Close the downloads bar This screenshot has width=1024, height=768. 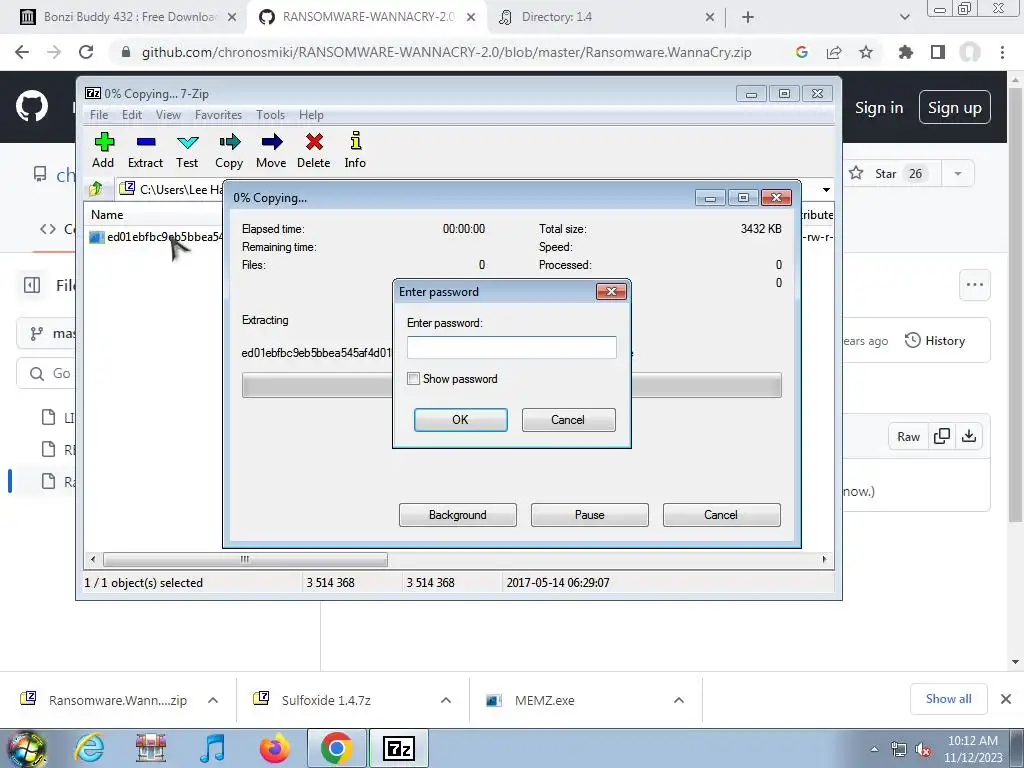click(x=1006, y=699)
